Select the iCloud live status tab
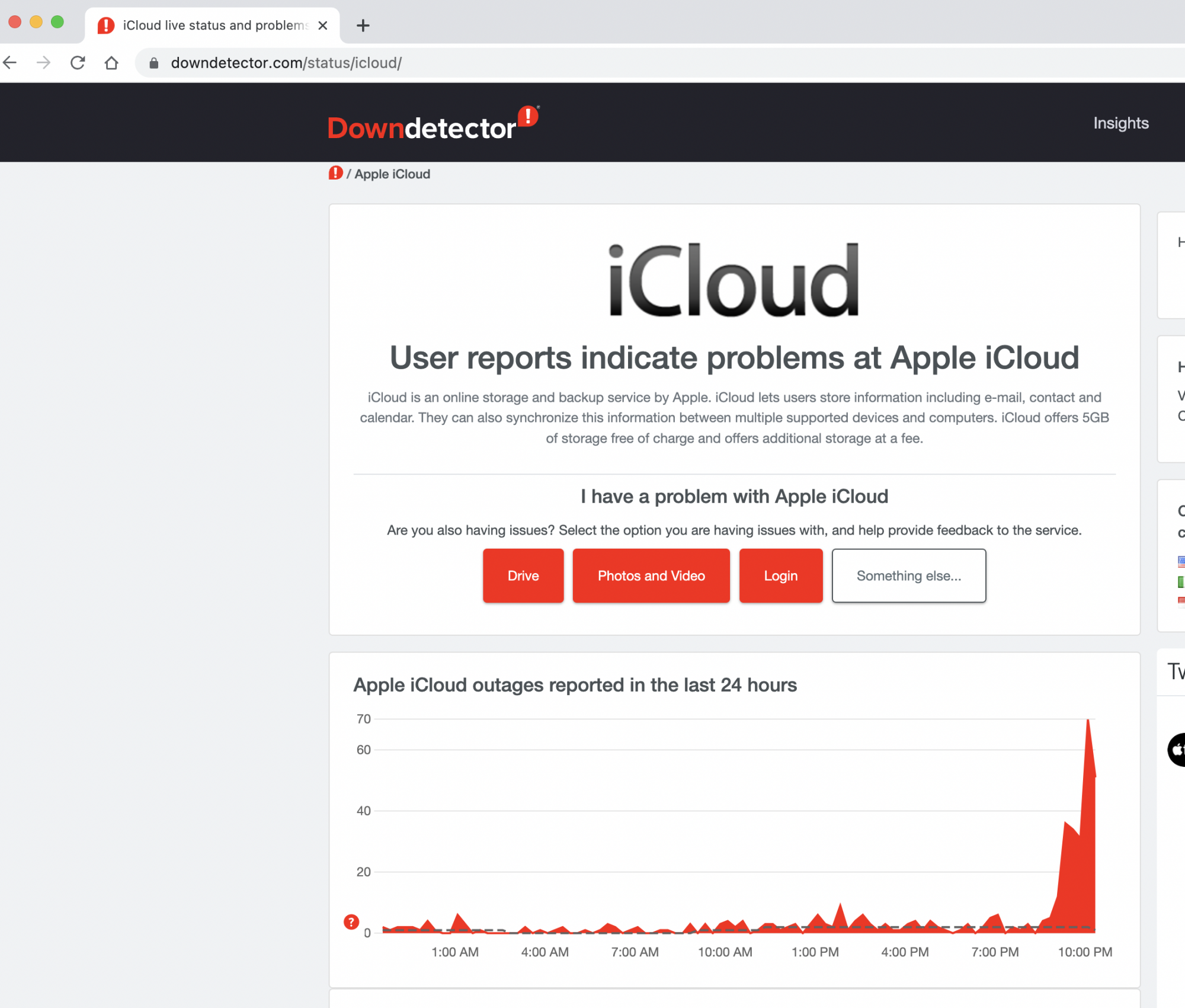The width and height of the screenshot is (1185, 1008). [x=213, y=25]
